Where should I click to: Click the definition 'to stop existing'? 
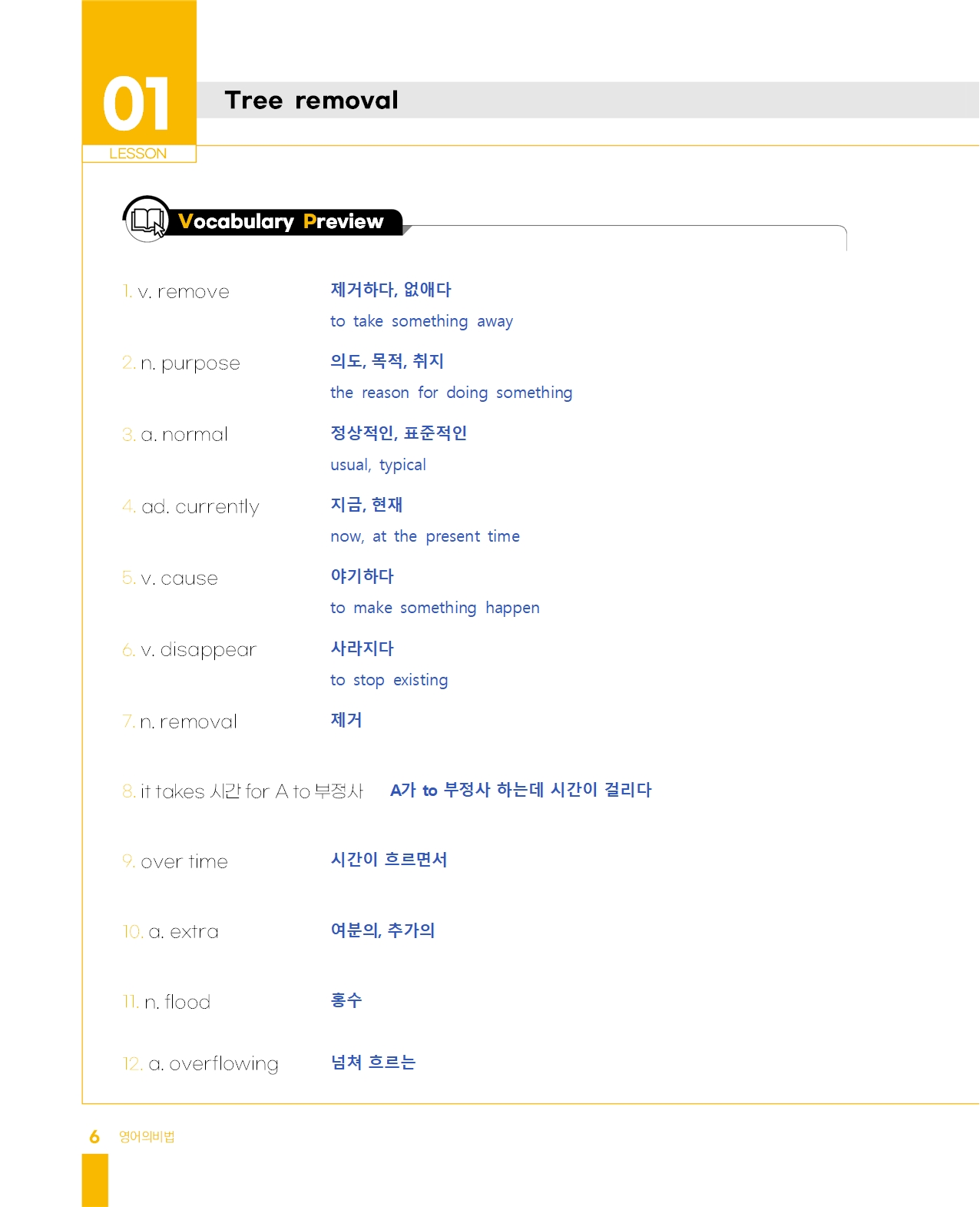[x=389, y=680]
